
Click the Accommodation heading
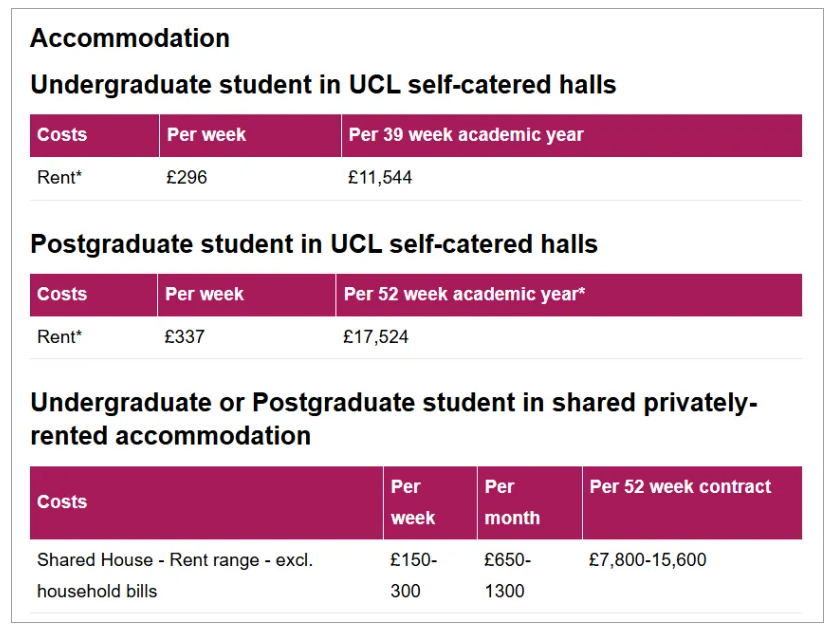point(130,38)
